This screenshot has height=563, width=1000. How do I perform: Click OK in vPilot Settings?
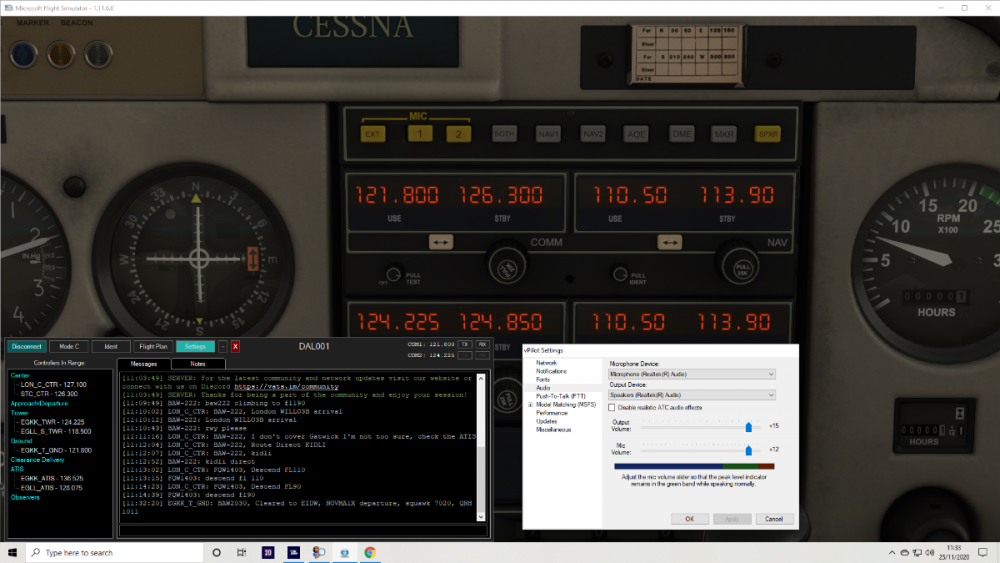689,519
